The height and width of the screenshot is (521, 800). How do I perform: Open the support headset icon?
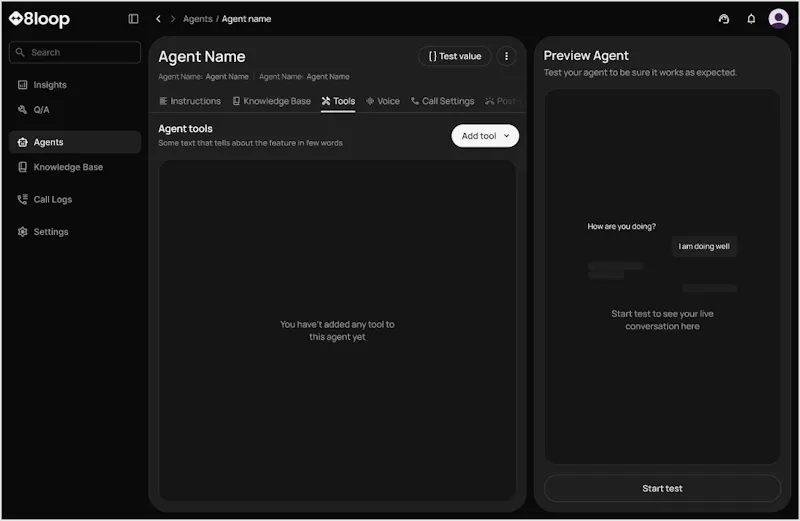coord(723,19)
